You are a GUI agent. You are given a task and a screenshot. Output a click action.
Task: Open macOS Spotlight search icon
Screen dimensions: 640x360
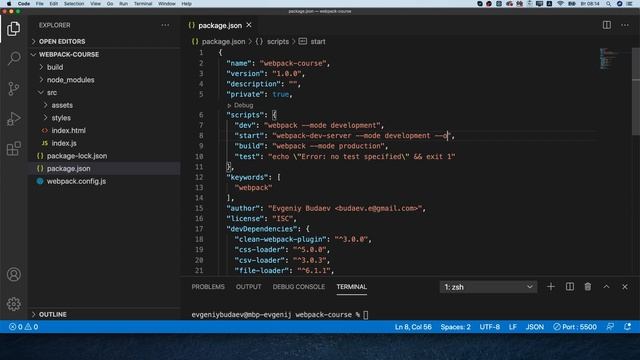609,4
